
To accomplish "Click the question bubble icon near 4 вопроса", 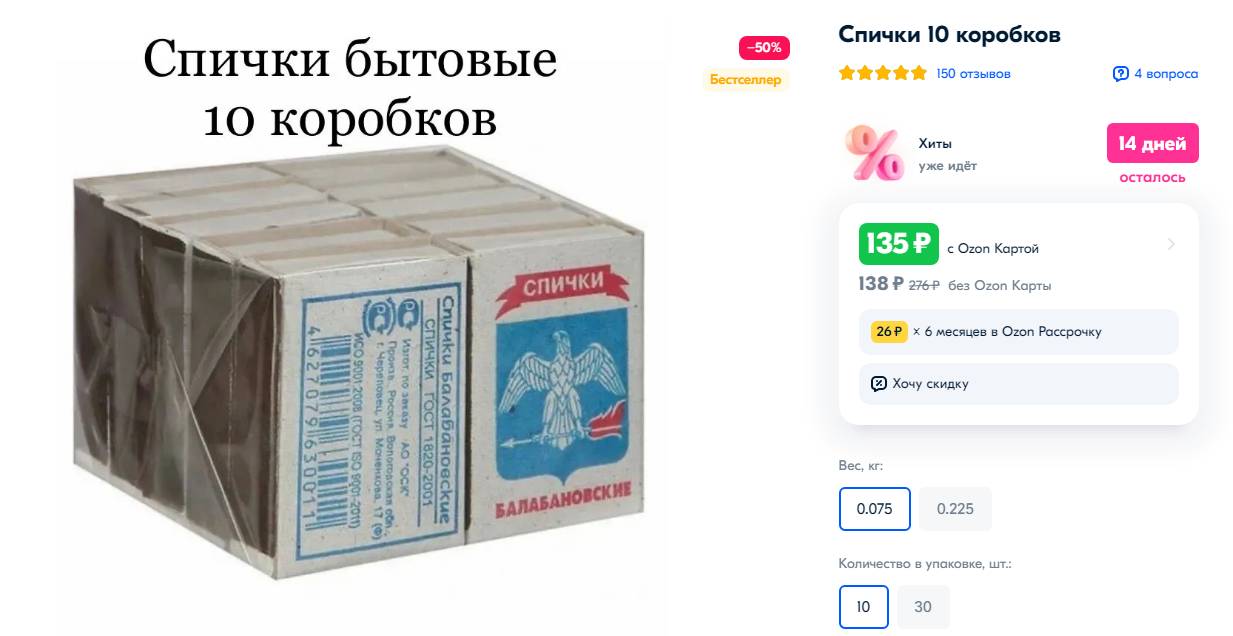I will pyautogui.click(x=1121, y=74).
